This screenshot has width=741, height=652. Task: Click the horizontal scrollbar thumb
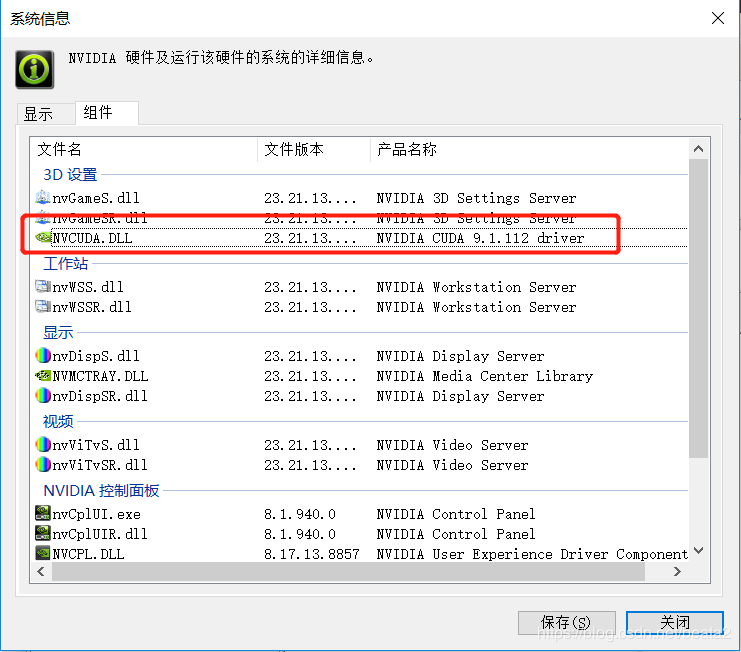(348, 572)
